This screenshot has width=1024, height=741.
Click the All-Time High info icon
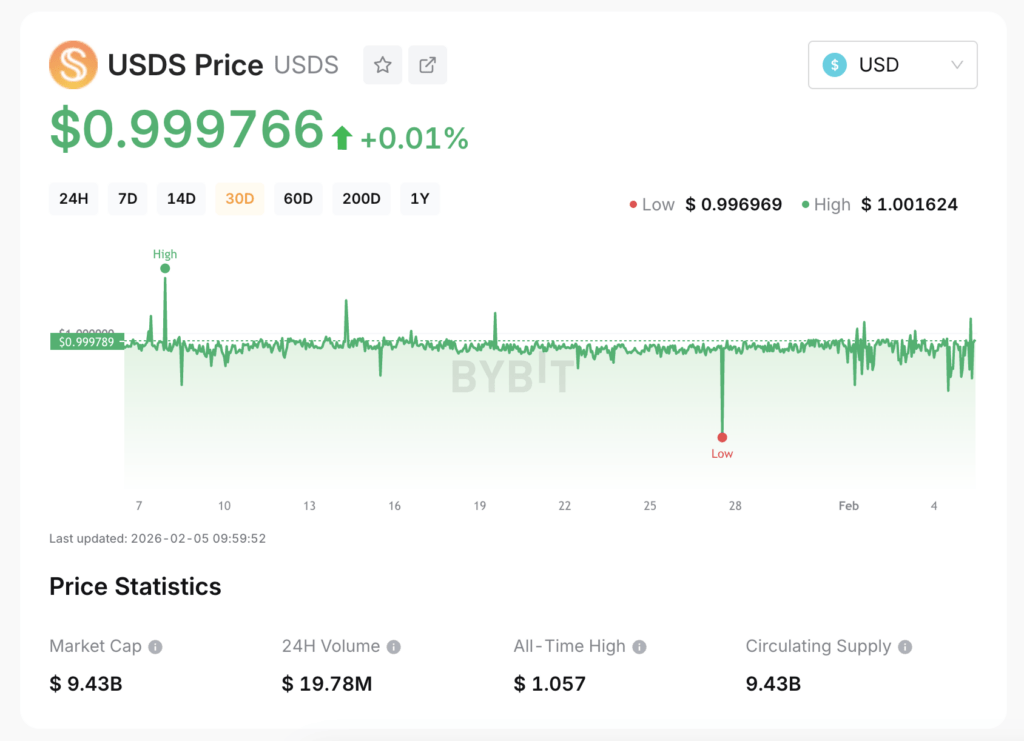(x=637, y=646)
